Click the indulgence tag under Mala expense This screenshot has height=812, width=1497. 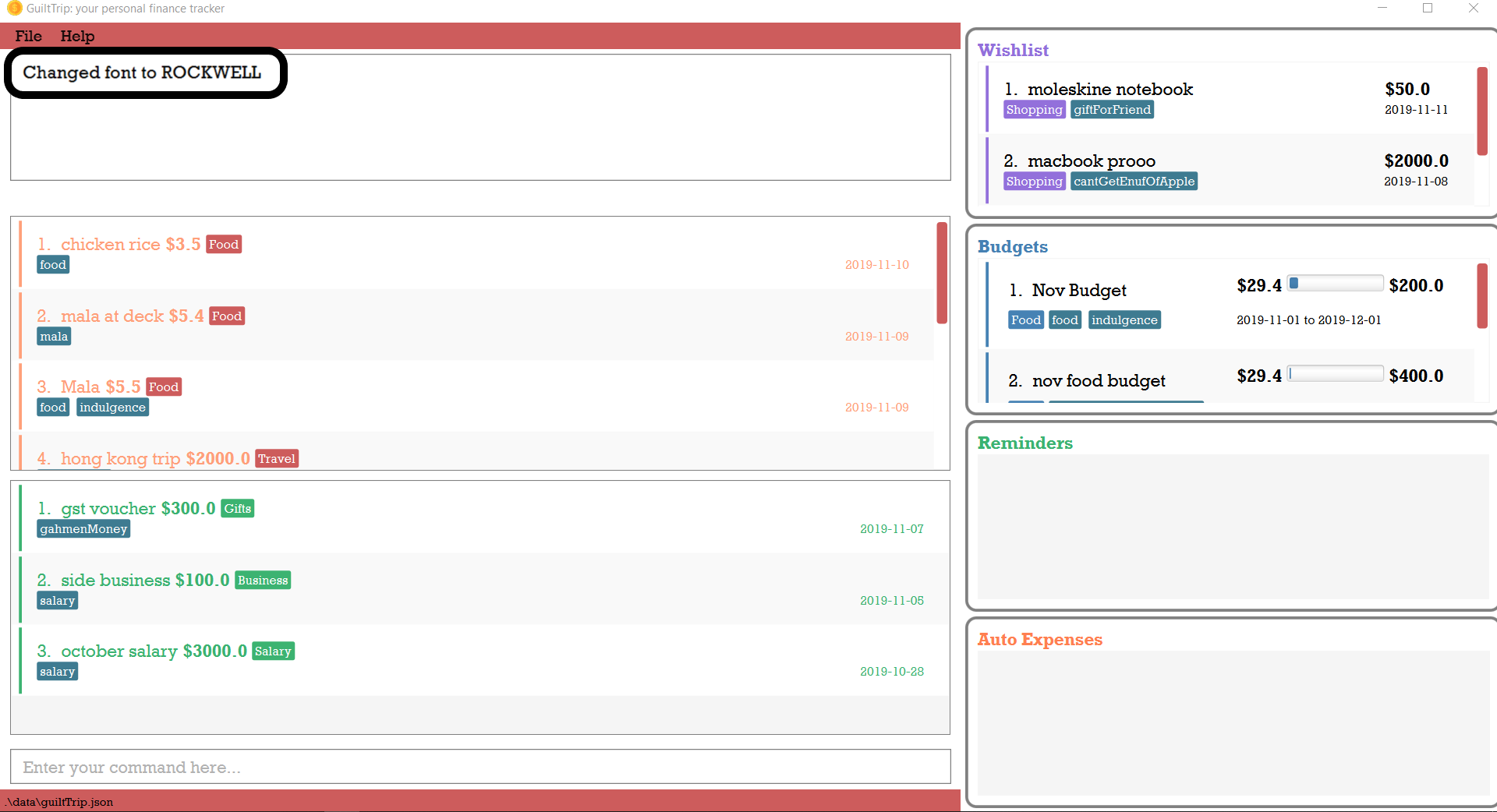tap(112, 408)
